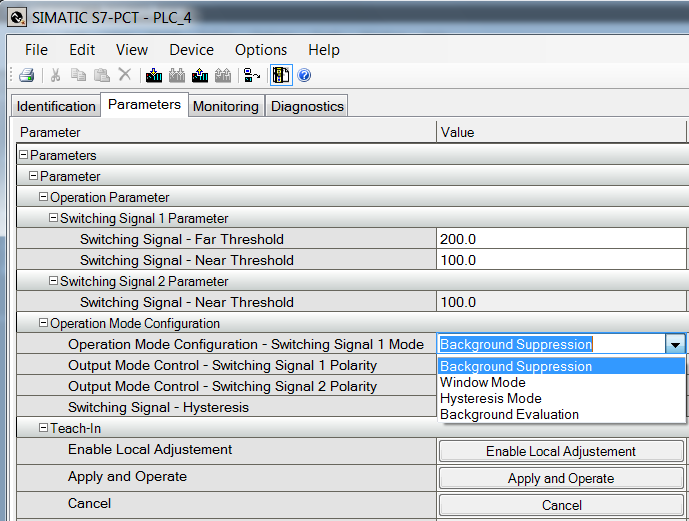Screen dimensions: 689x521
Task: Click the Cancel button
Action: click(561, 505)
